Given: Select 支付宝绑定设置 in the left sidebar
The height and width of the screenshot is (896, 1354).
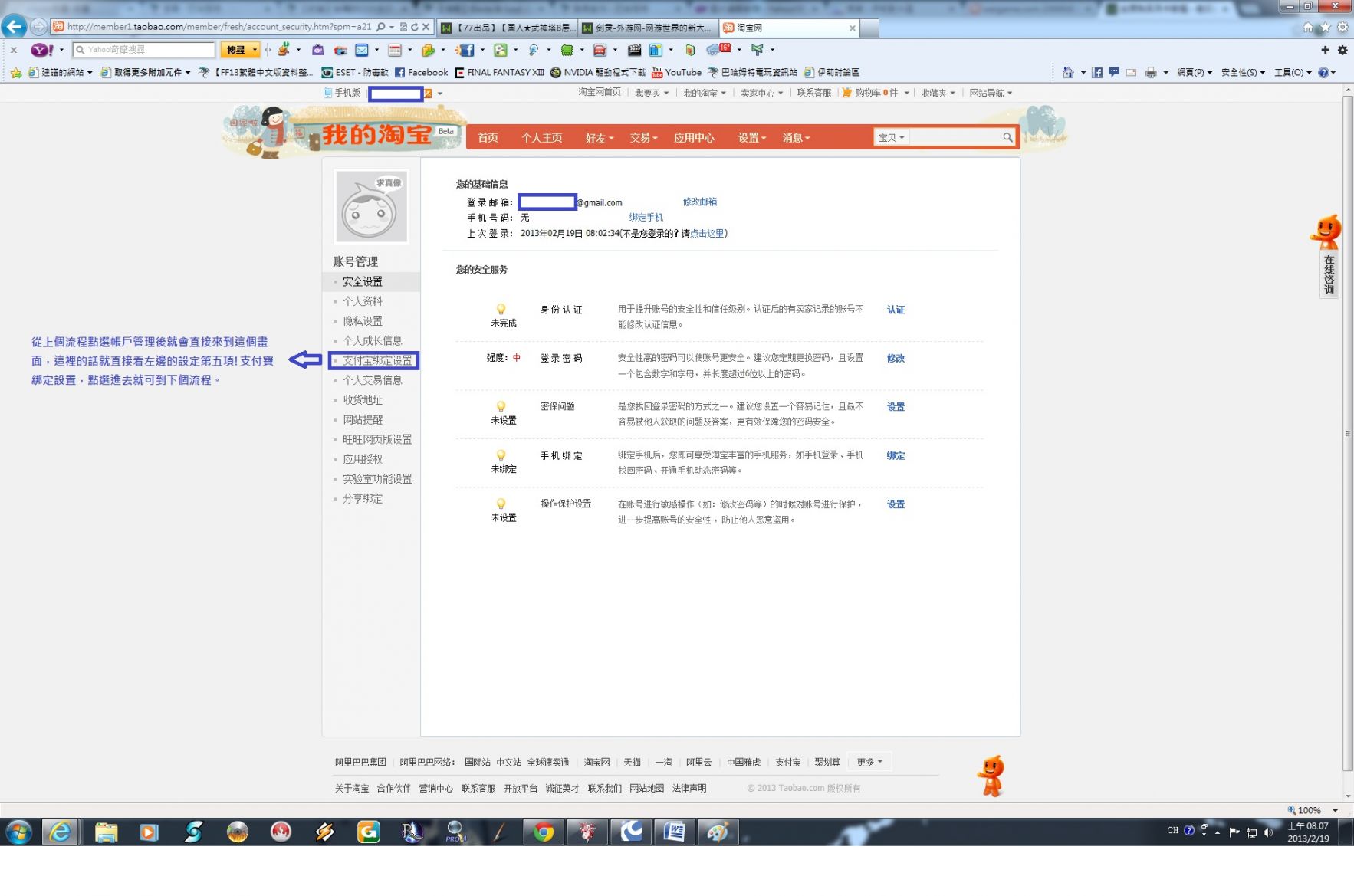Looking at the screenshot, I should tap(376, 360).
